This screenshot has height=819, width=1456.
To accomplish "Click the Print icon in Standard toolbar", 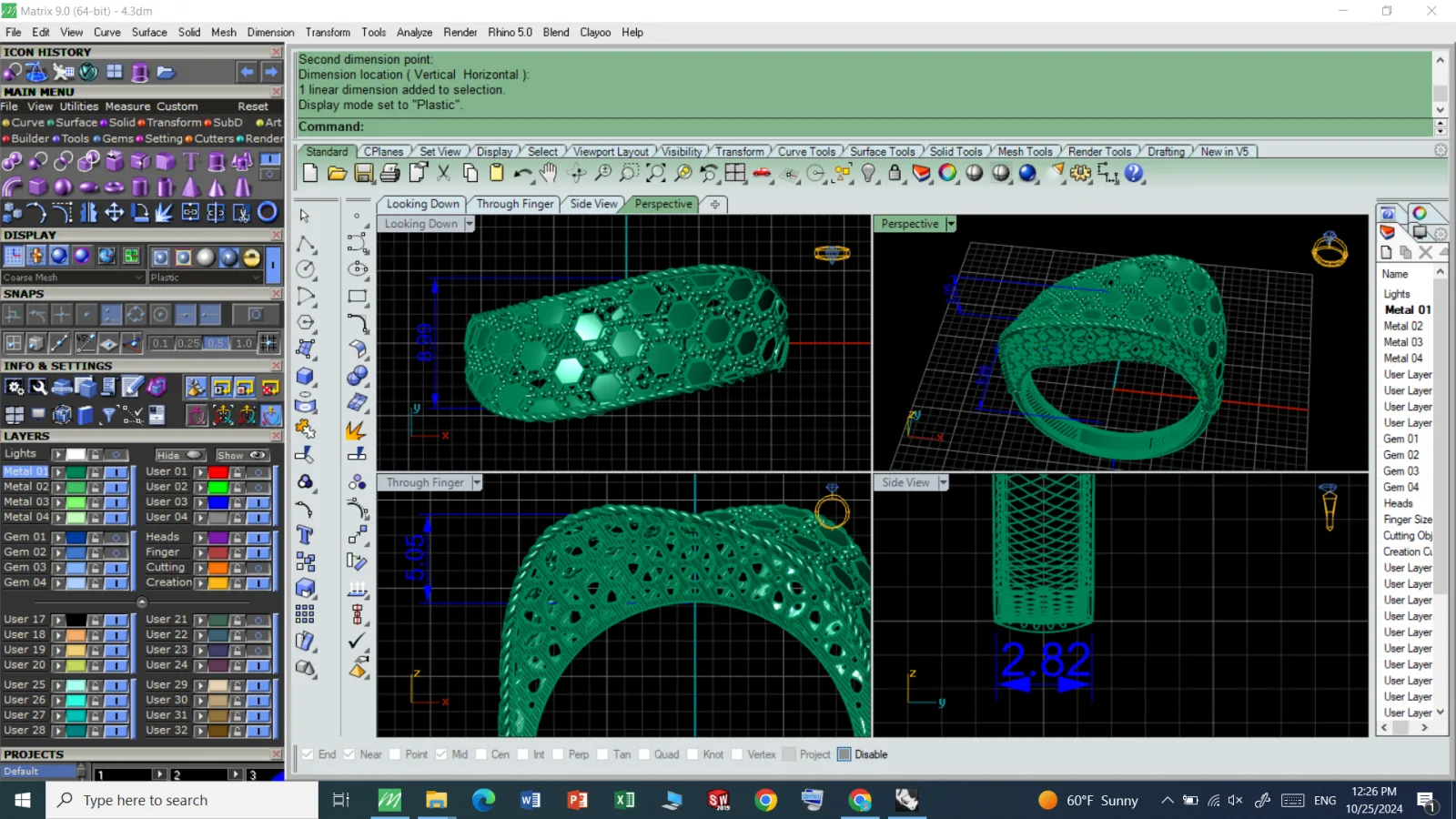I will (x=390, y=173).
